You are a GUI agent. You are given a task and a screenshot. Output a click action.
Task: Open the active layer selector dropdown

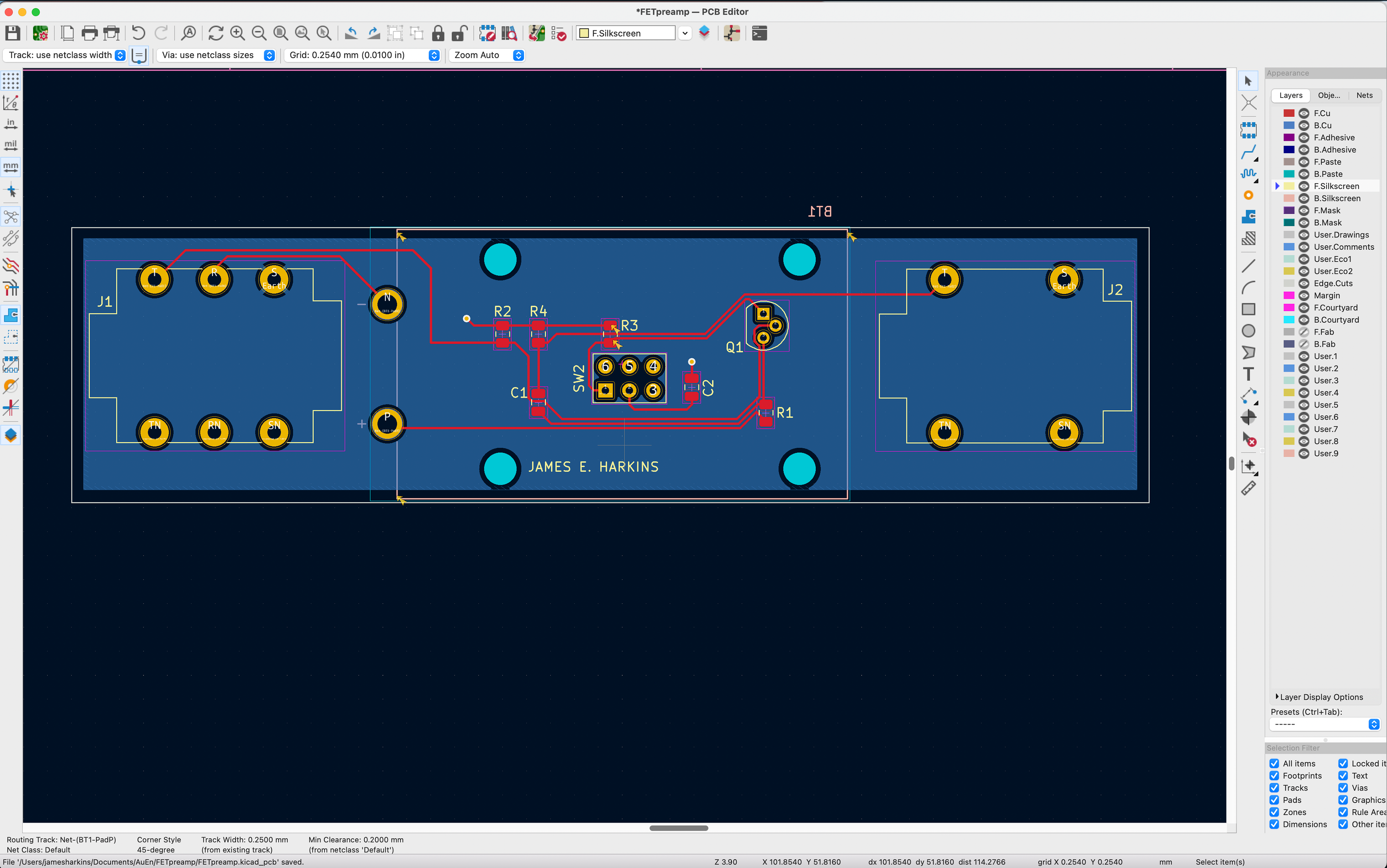coord(684,33)
